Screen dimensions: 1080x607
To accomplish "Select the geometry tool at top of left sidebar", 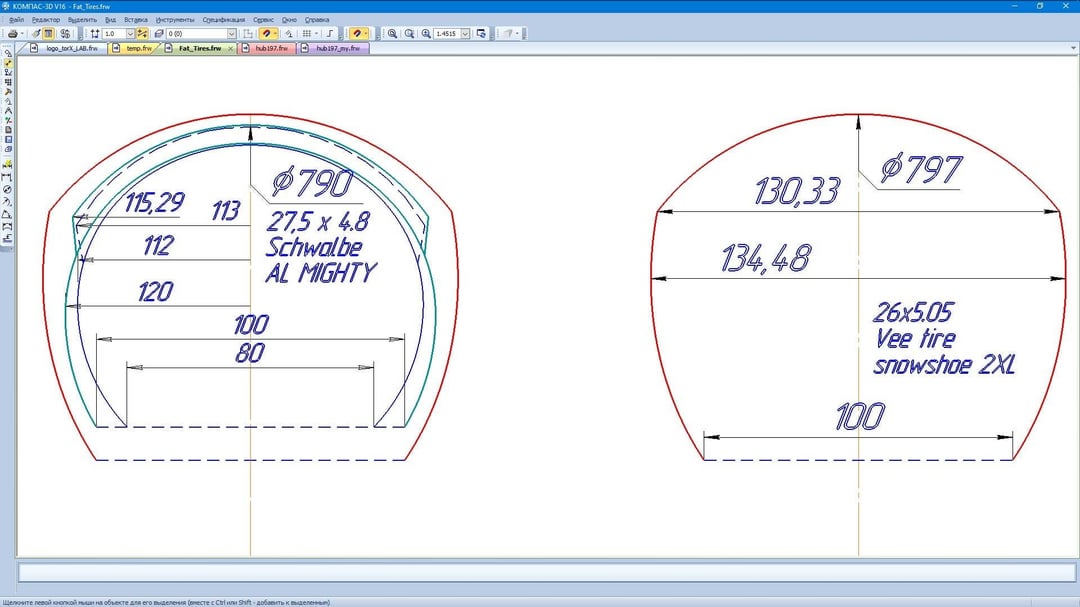I will tap(8, 52).
